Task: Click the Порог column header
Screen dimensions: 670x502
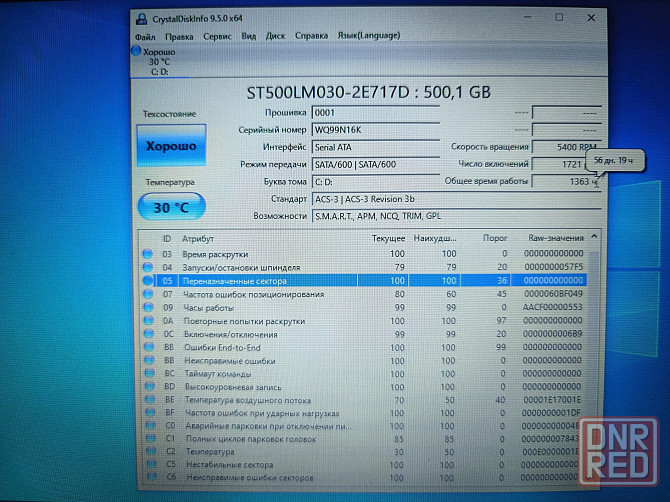Action: coord(495,238)
